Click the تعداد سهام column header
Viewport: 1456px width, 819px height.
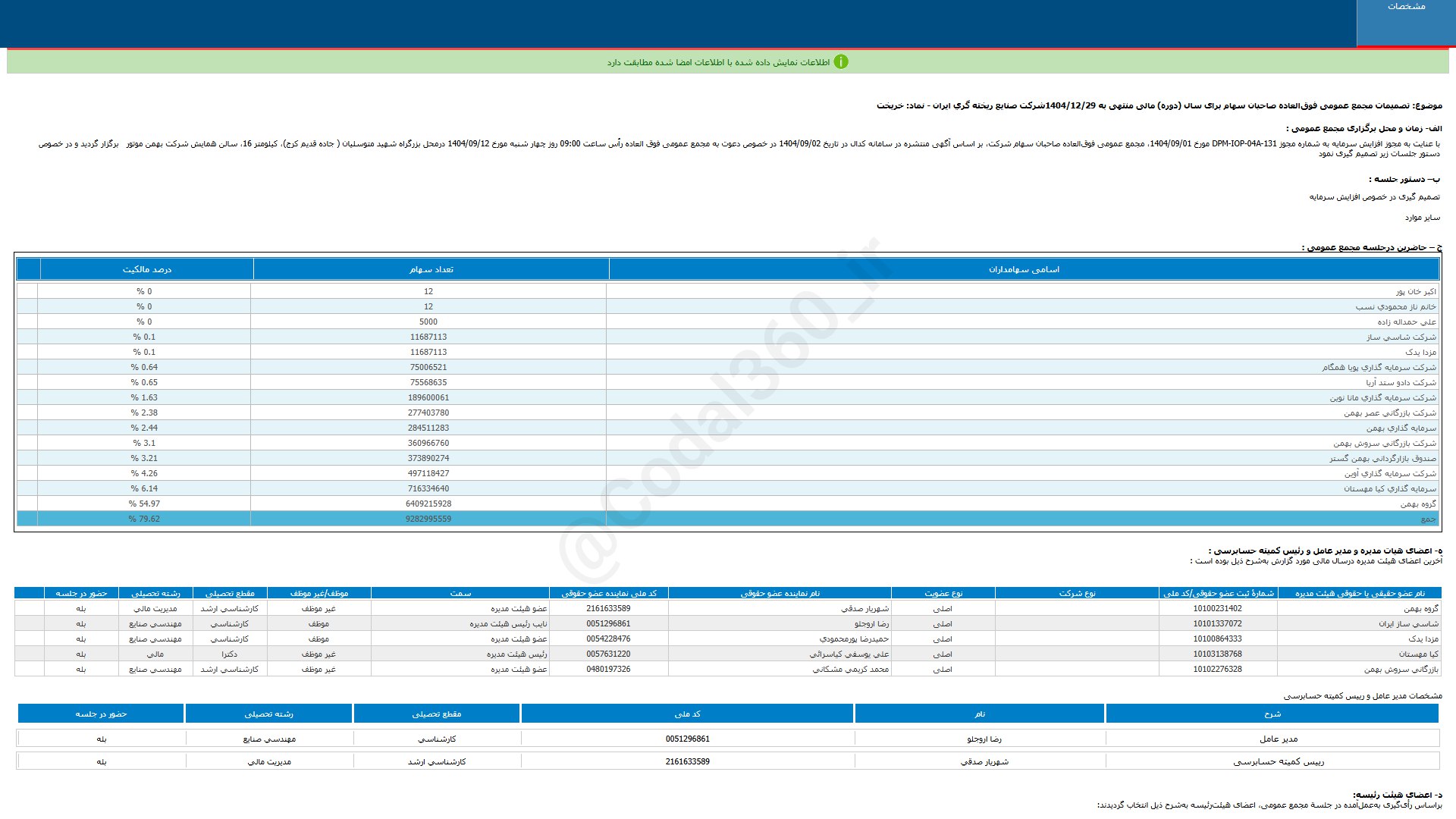pos(431,270)
